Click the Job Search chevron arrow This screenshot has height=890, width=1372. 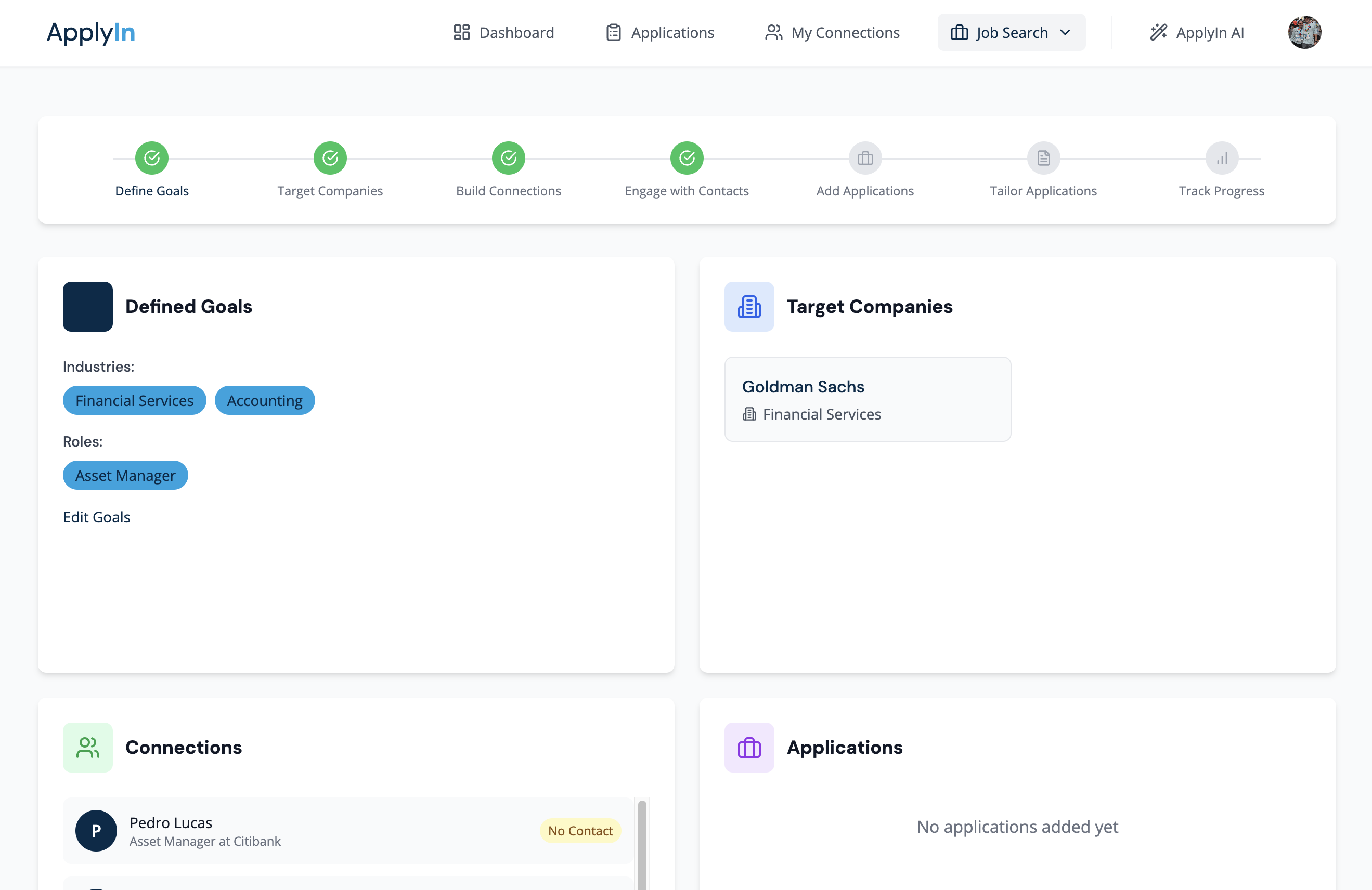pos(1065,33)
